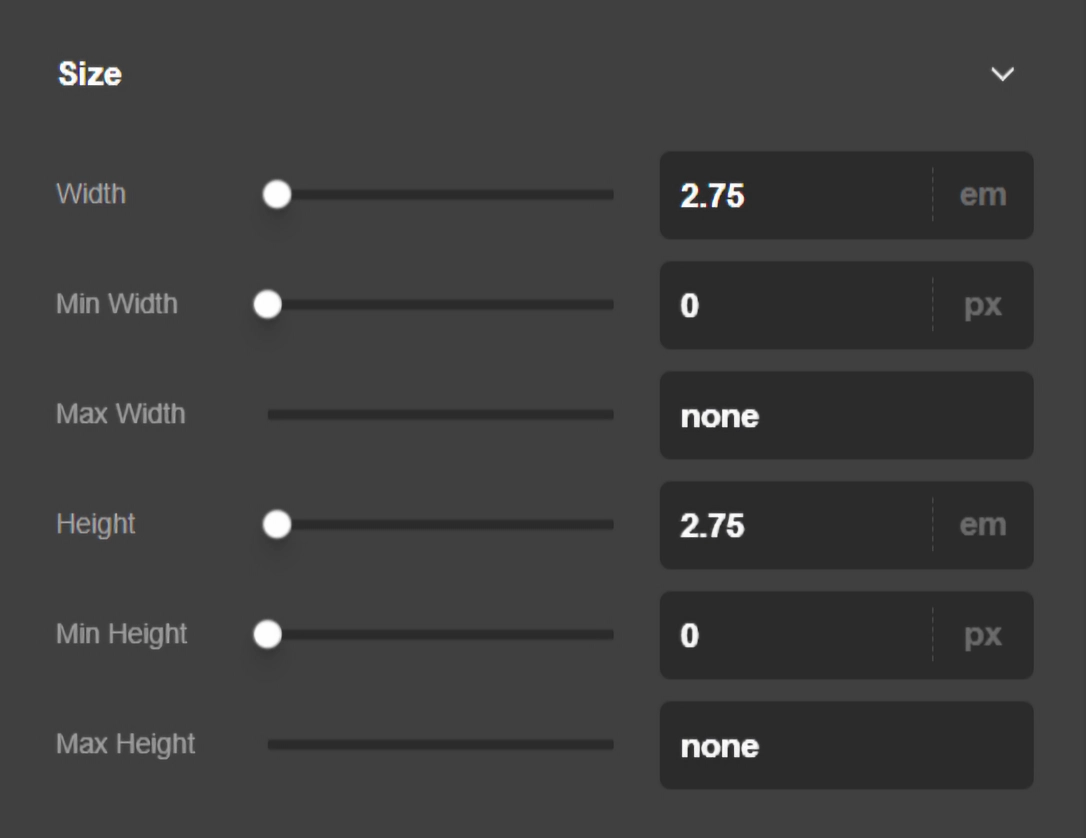This screenshot has height=838, width=1086.
Task: Collapse the Size section chevron
Action: point(1001,75)
